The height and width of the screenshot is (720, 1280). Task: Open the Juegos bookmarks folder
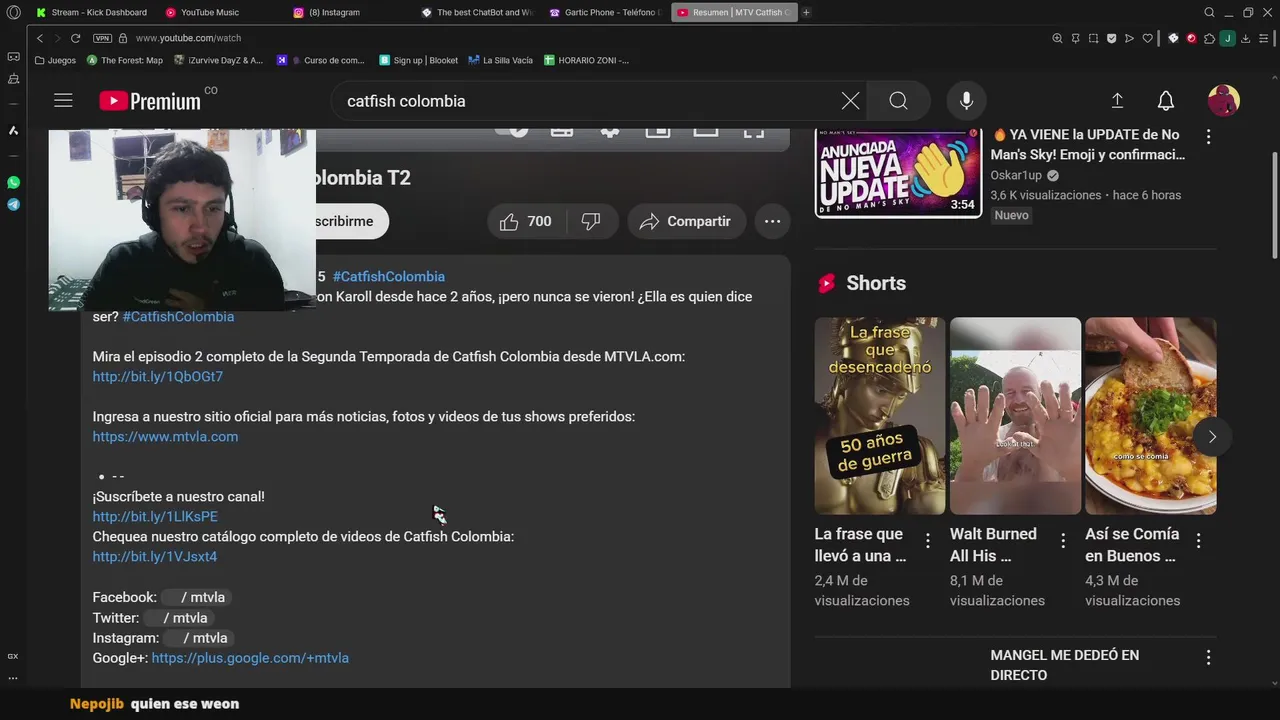pos(55,60)
